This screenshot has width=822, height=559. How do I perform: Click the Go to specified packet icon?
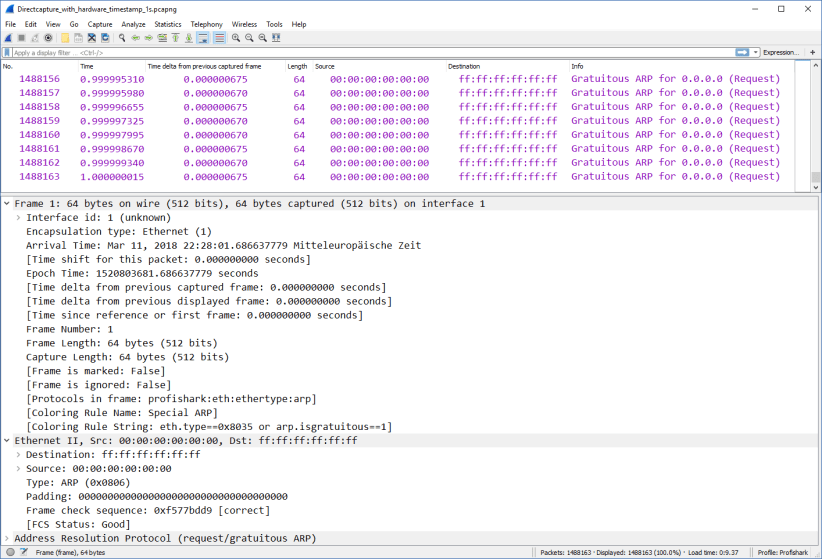(x=162, y=38)
